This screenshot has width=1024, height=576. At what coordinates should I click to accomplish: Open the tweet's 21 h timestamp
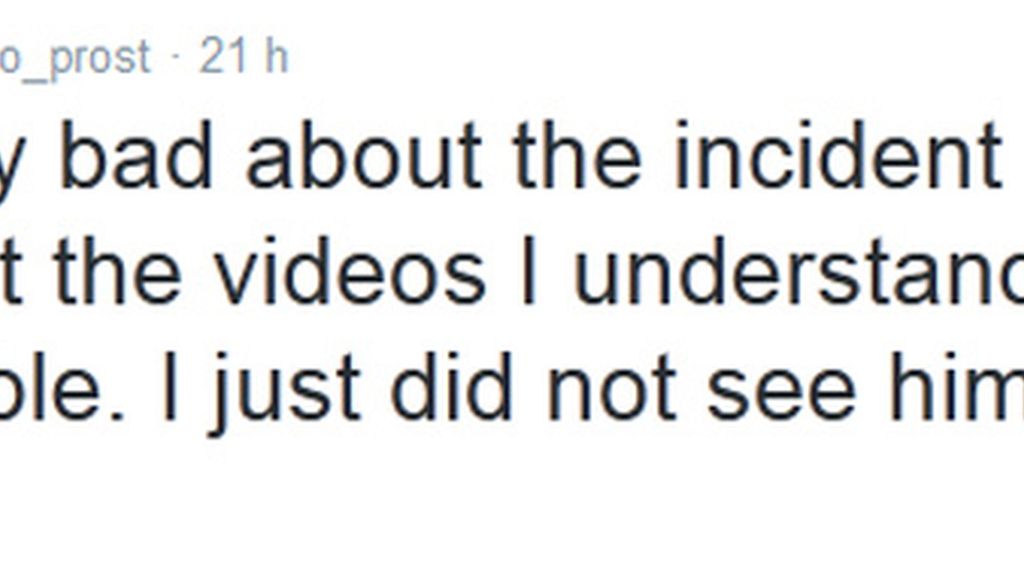[244, 56]
